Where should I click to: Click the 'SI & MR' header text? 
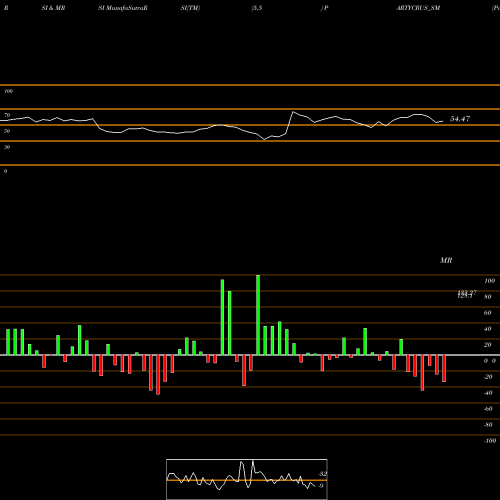(x=53, y=8)
